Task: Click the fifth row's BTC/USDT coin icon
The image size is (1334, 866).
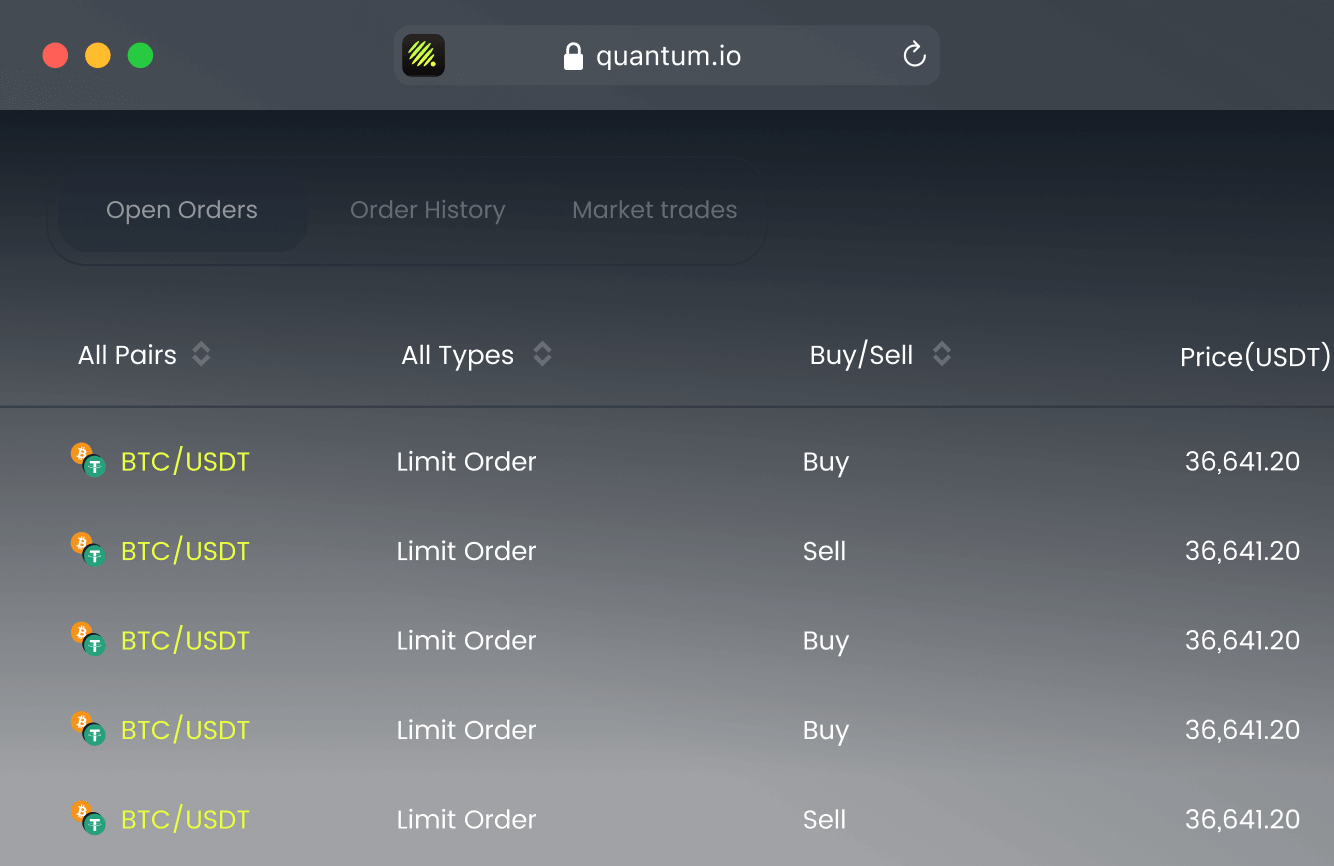Action: coord(88,818)
